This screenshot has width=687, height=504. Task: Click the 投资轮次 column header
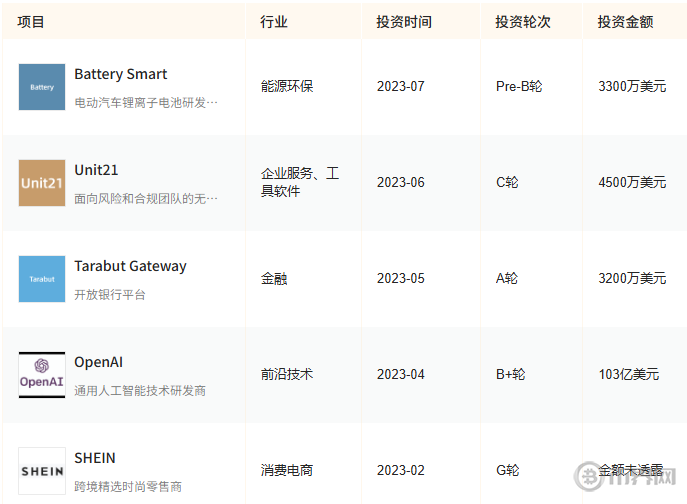click(523, 21)
